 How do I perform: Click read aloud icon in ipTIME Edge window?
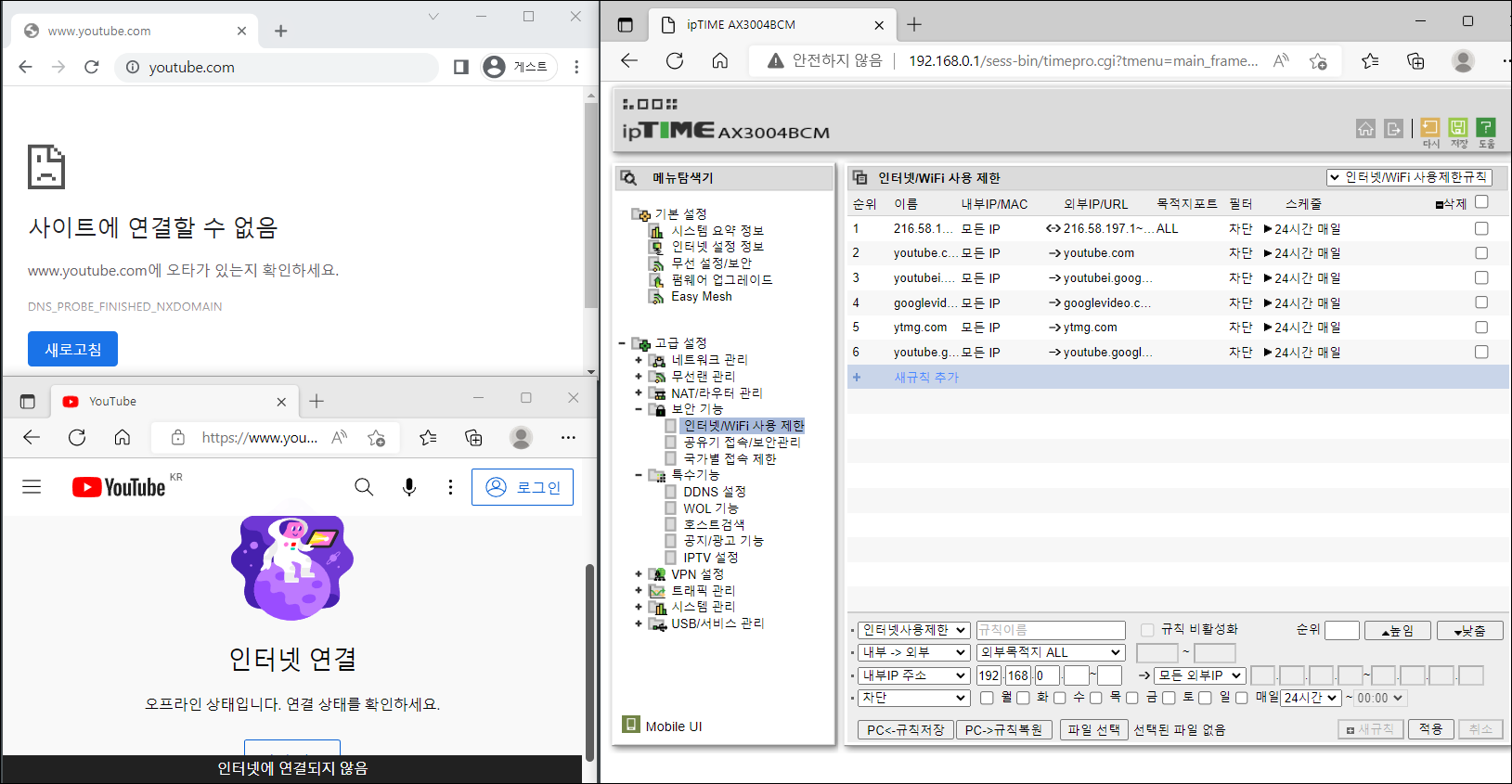point(1281,60)
